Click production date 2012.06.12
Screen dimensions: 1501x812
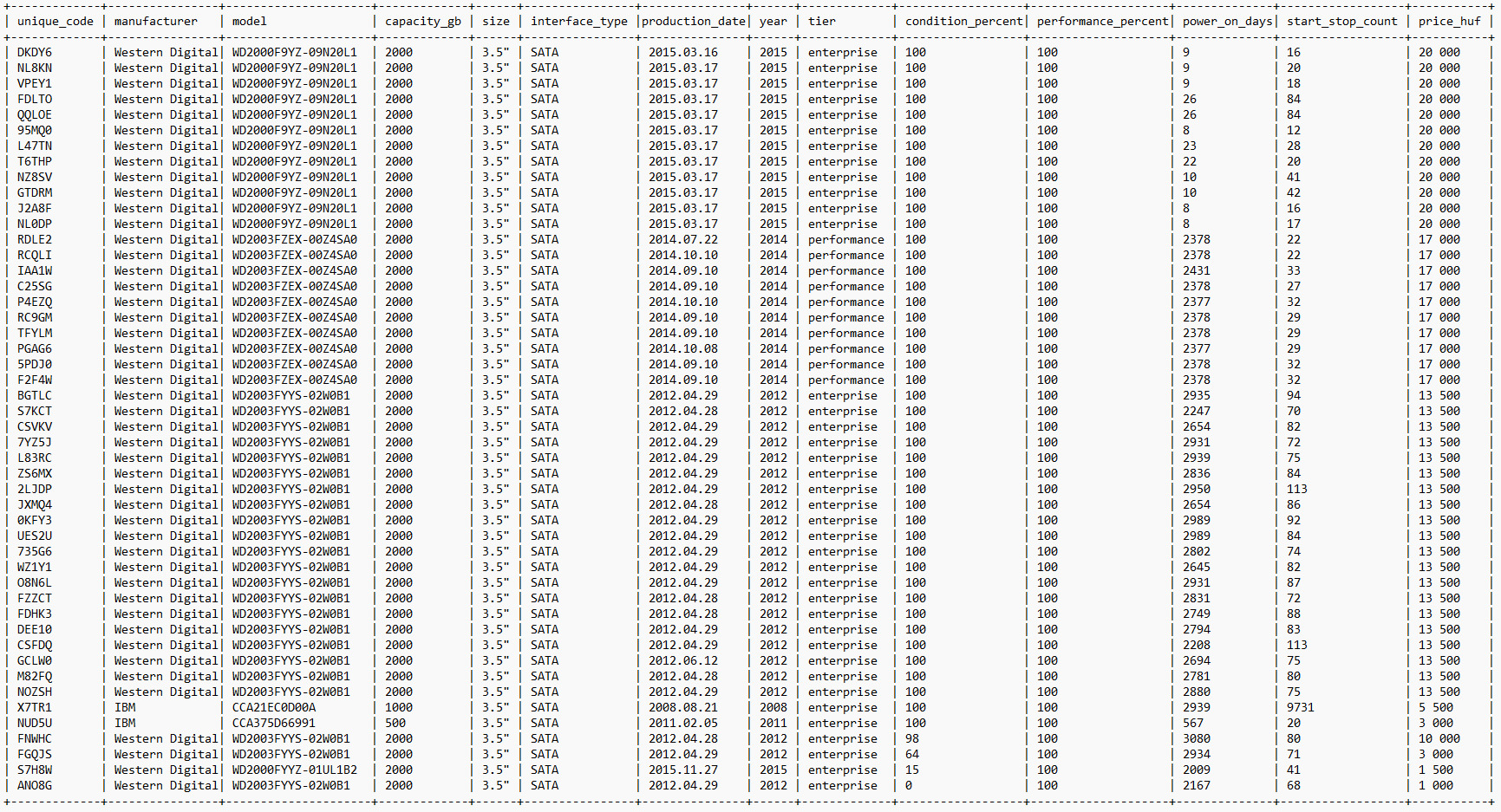683,660
